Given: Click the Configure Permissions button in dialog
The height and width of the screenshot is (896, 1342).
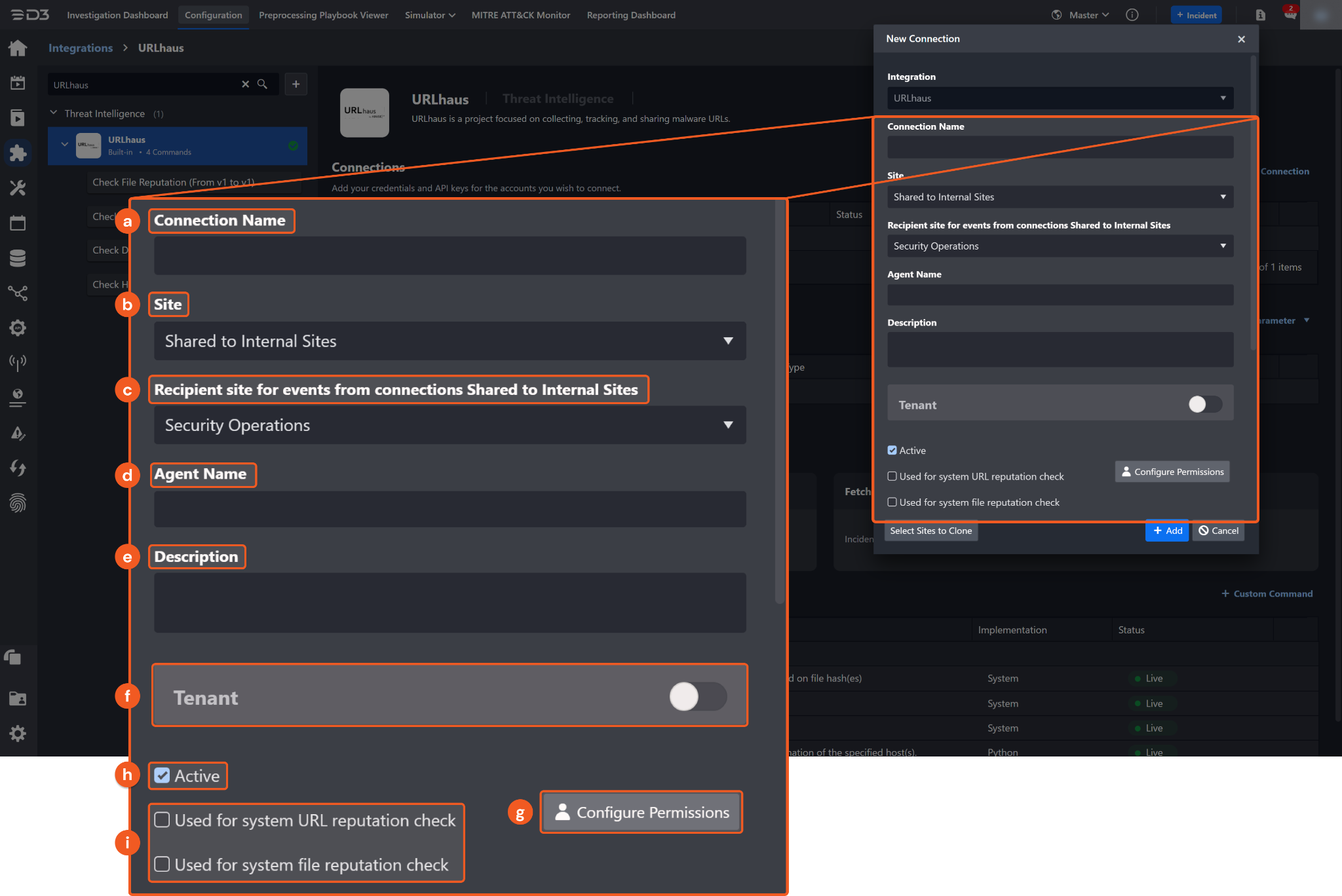Looking at the screenshot, I should pos(1172,472).
